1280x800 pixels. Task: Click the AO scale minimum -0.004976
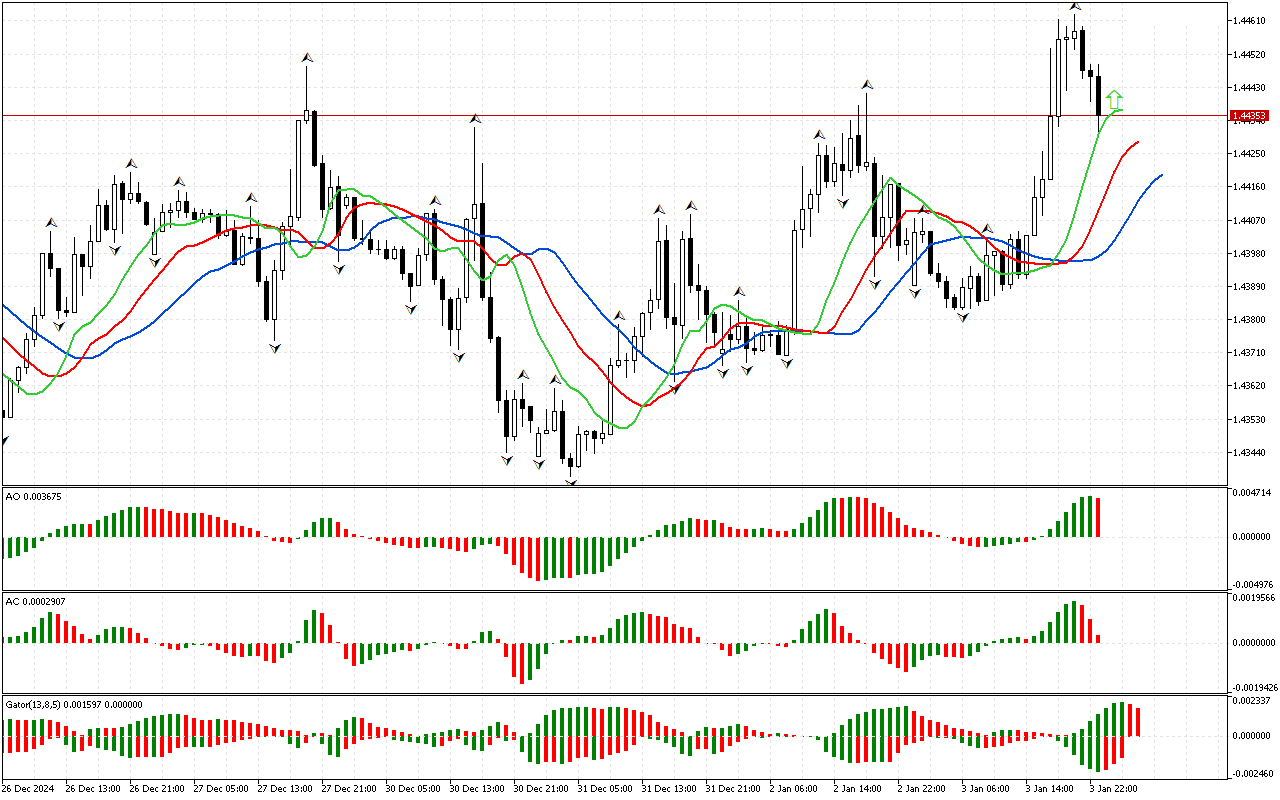coord(1252,584)
